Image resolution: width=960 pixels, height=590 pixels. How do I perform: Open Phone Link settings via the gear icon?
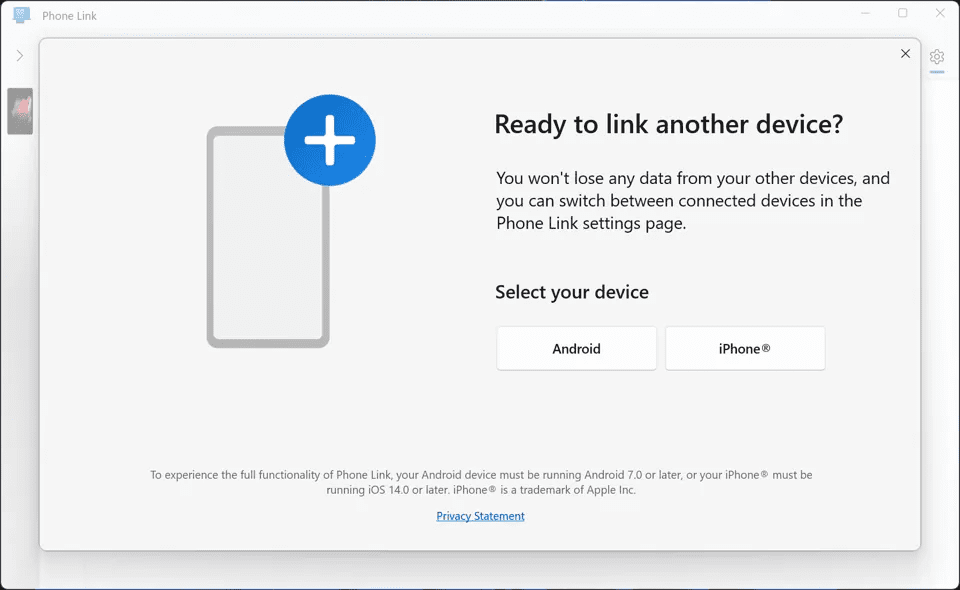click(937, 57)
